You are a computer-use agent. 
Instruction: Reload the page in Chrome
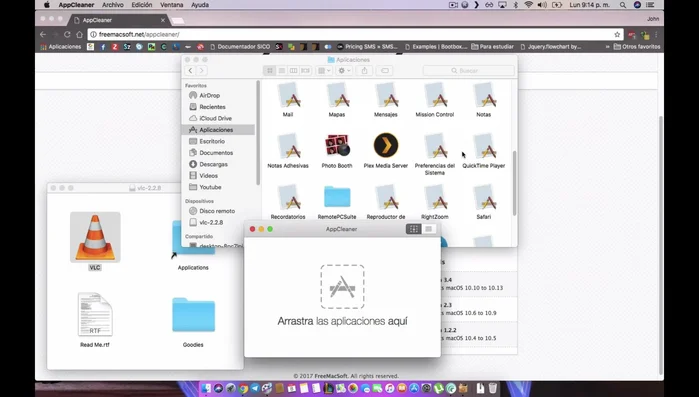click(x=67, y=34)
